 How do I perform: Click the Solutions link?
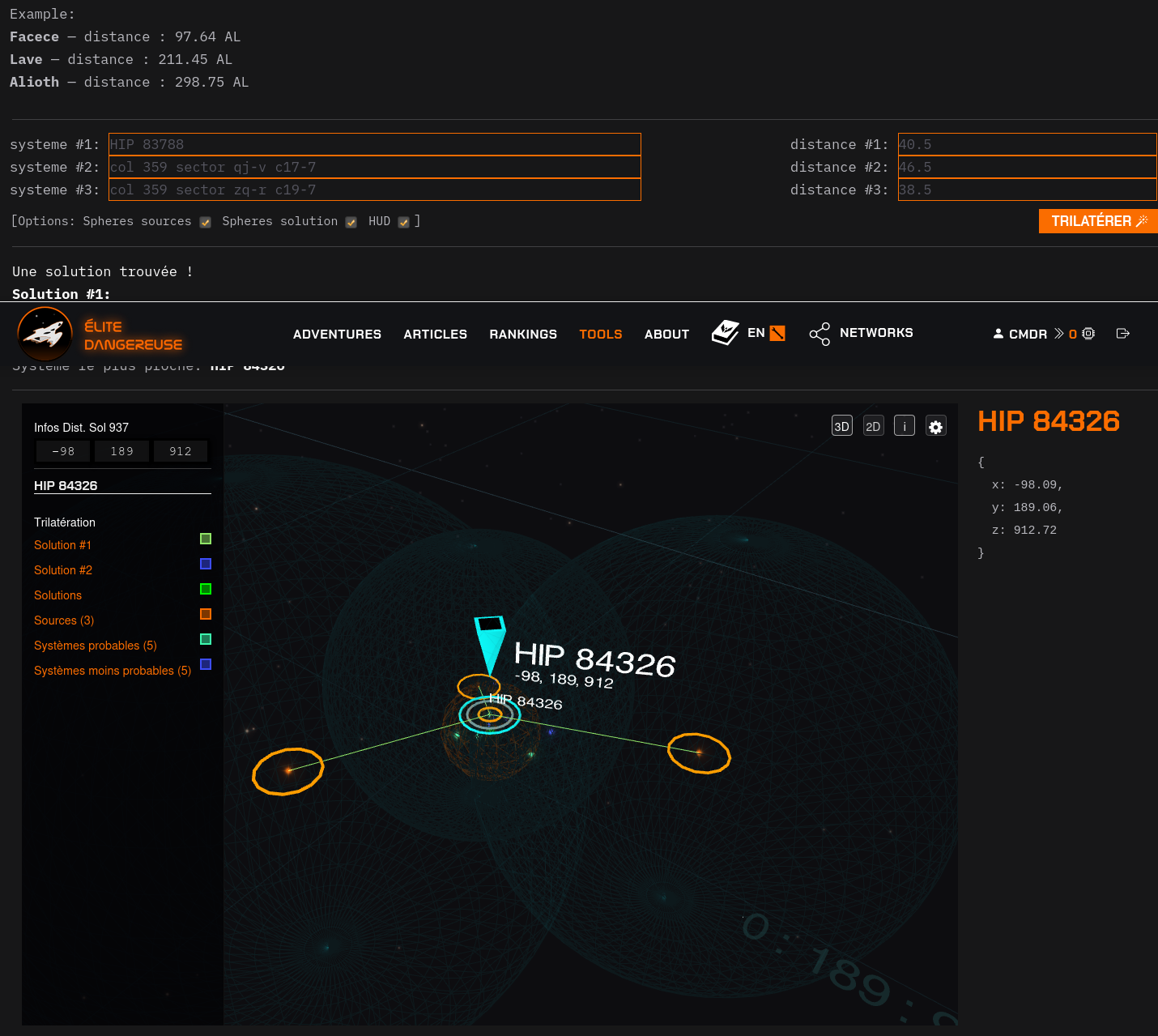(57, 595)
